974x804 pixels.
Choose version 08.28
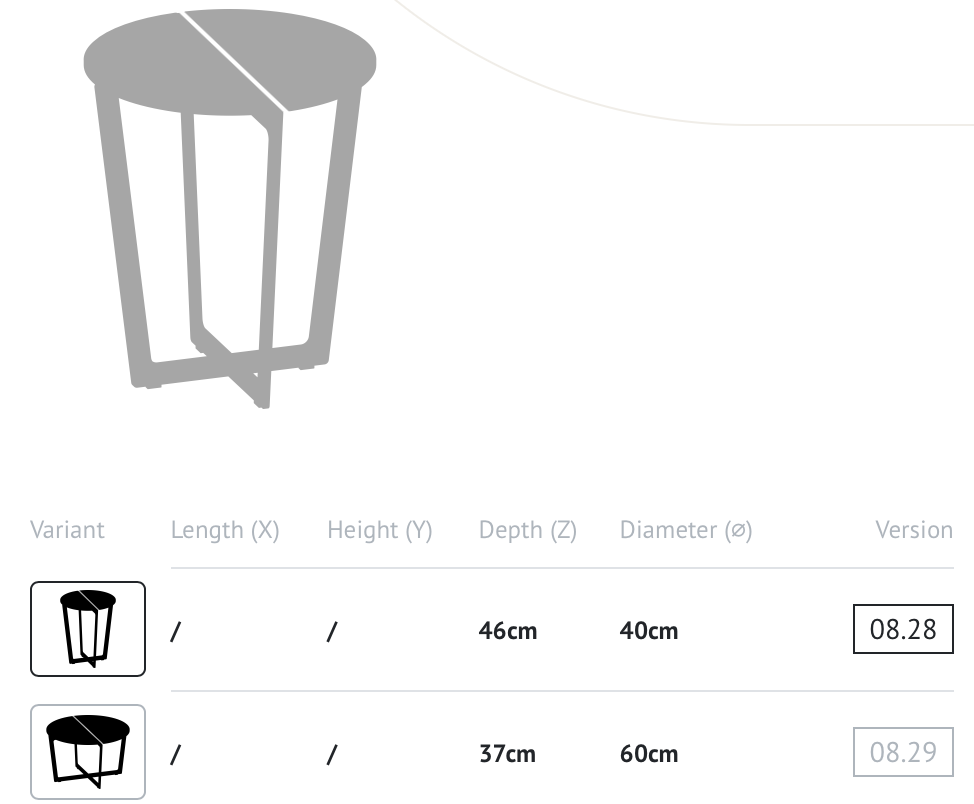(903, 629)
